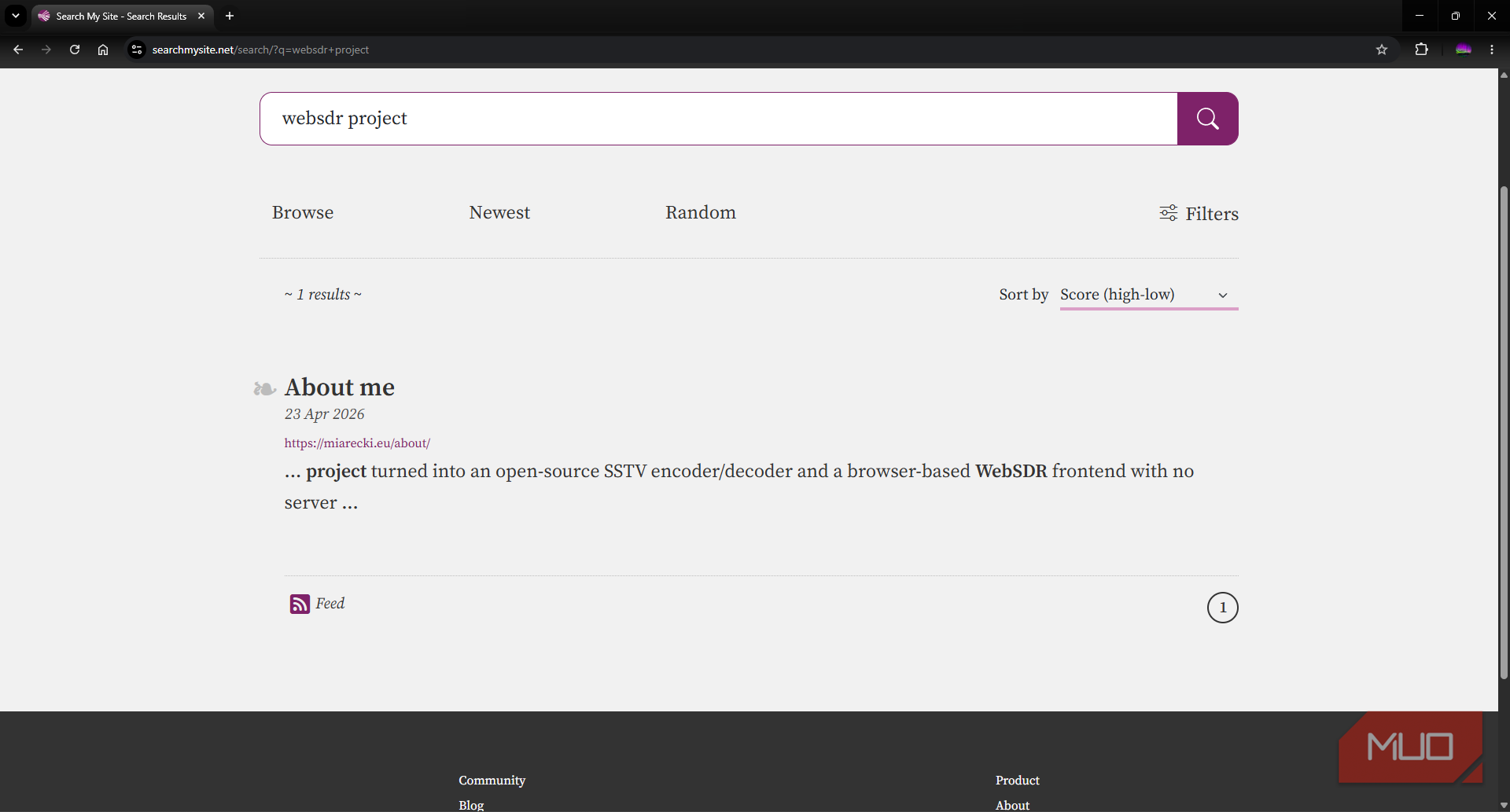The width and height of the screenshot is (1510, 812).
Task: Click the page vertical scrollbar thumb
Action: (x=1504, y=432)
